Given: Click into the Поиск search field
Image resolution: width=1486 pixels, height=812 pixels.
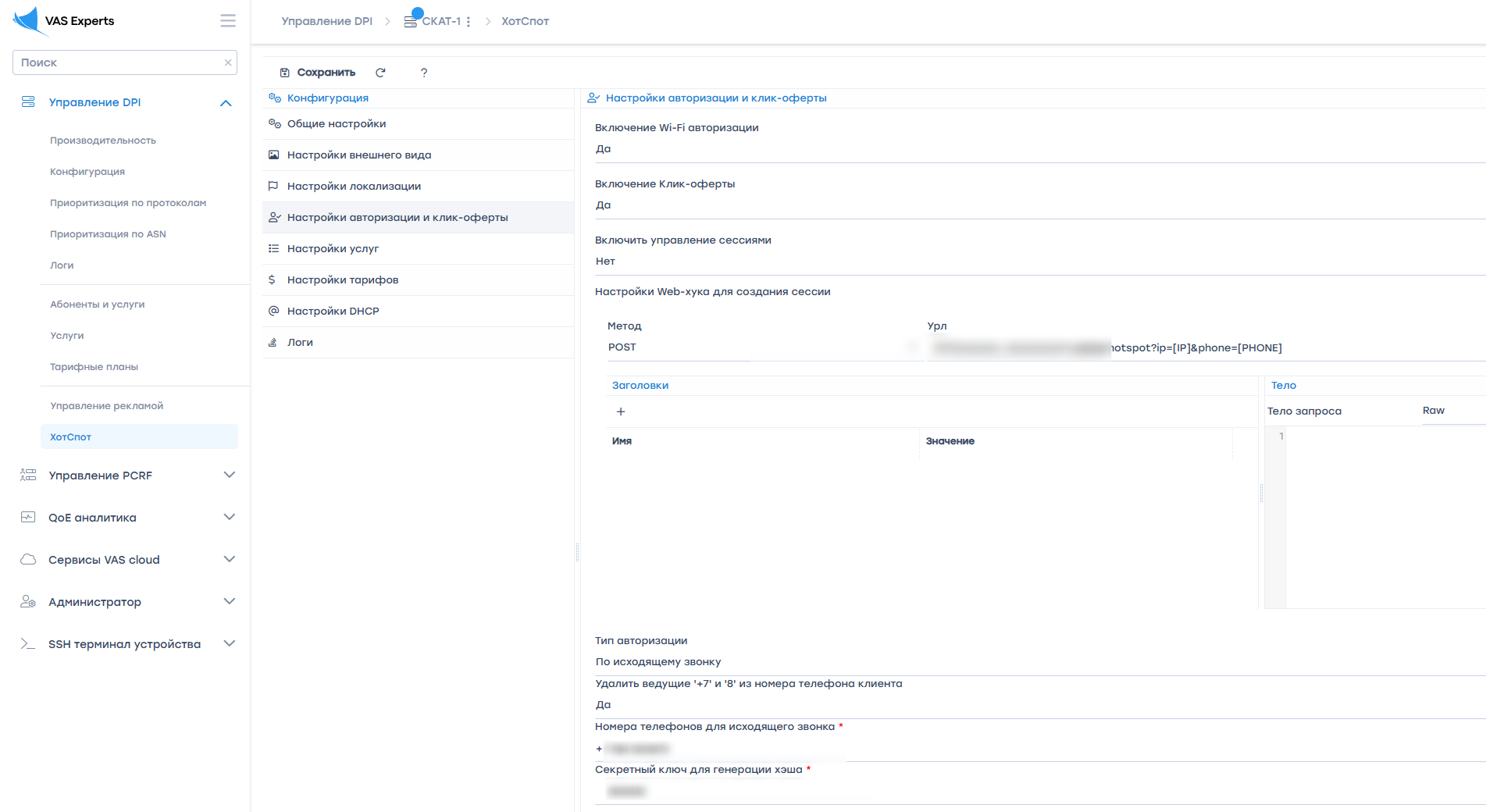Looking at the screenshot, I should [117, 62].
